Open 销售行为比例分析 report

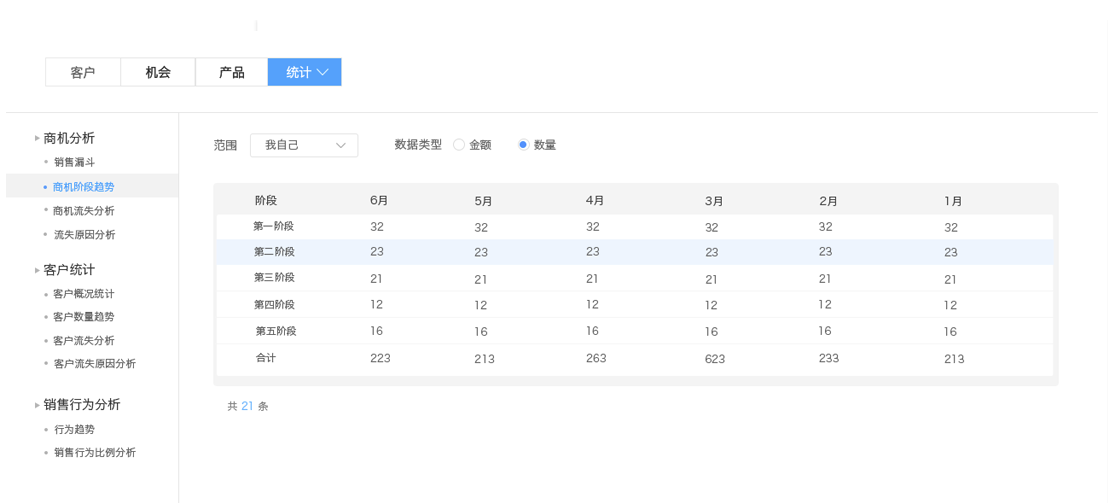click(95, 453)
